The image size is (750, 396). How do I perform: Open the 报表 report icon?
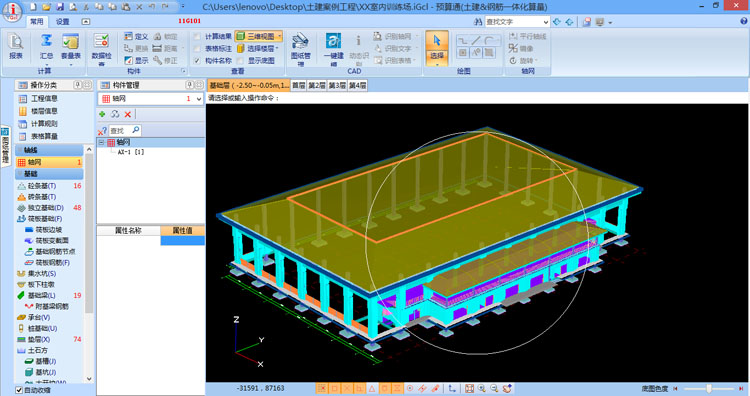16,47
